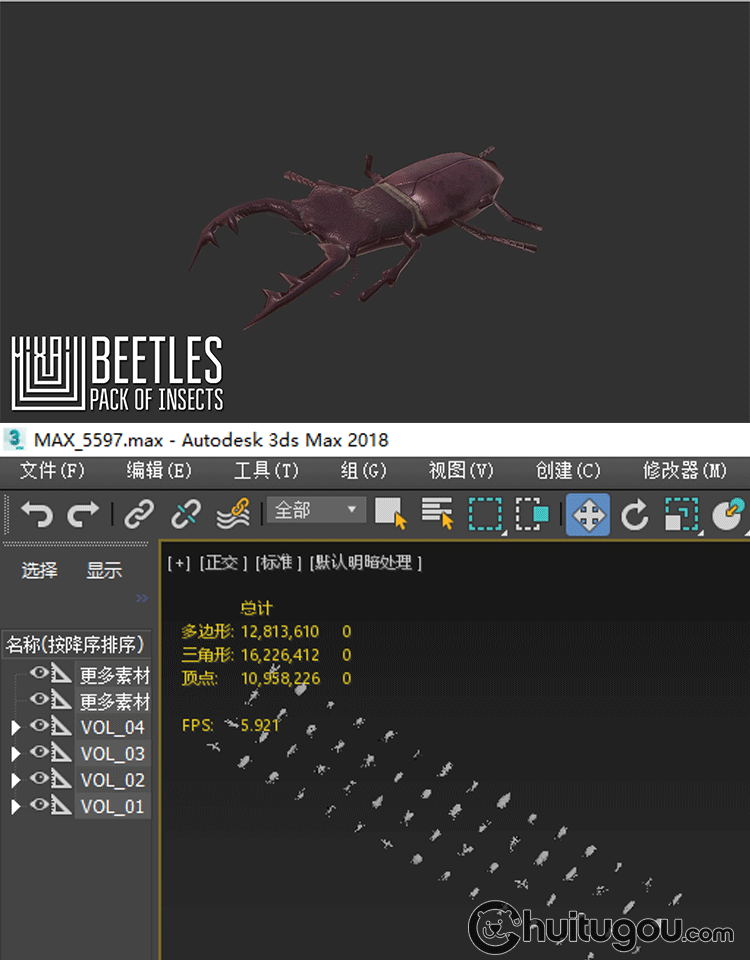Toggle eye icon for VOL_03
Image resolution: width=750 pixels, height=960 pixels.
(x=40, y=753)
